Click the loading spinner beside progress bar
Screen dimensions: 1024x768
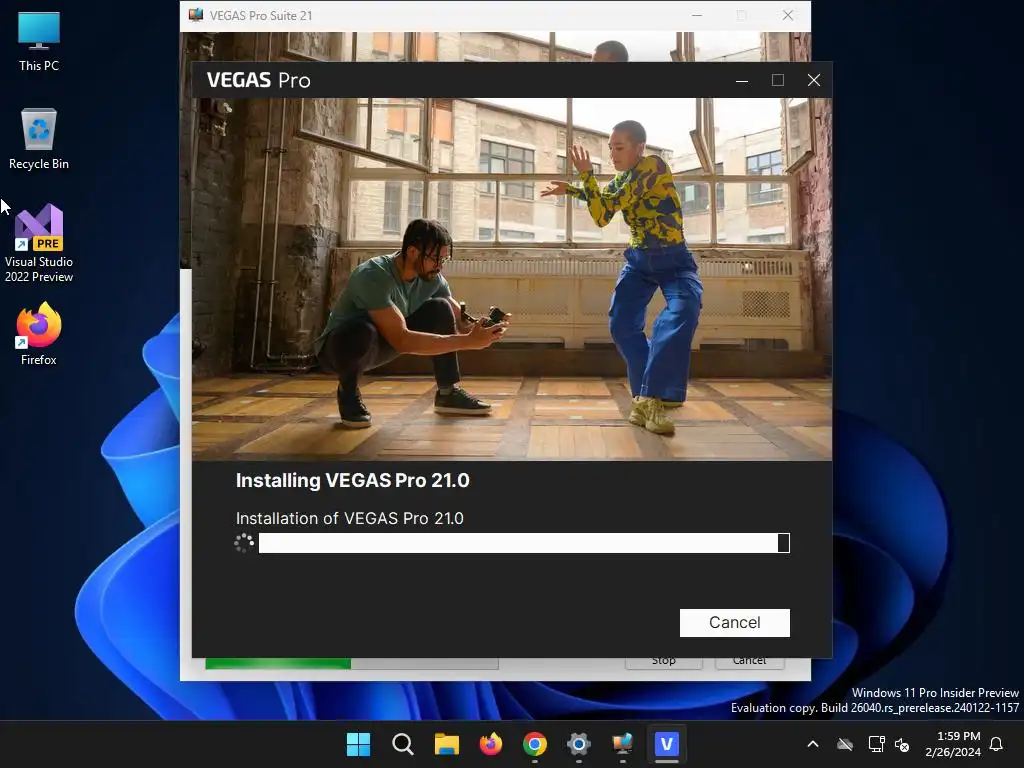point(244,543)
